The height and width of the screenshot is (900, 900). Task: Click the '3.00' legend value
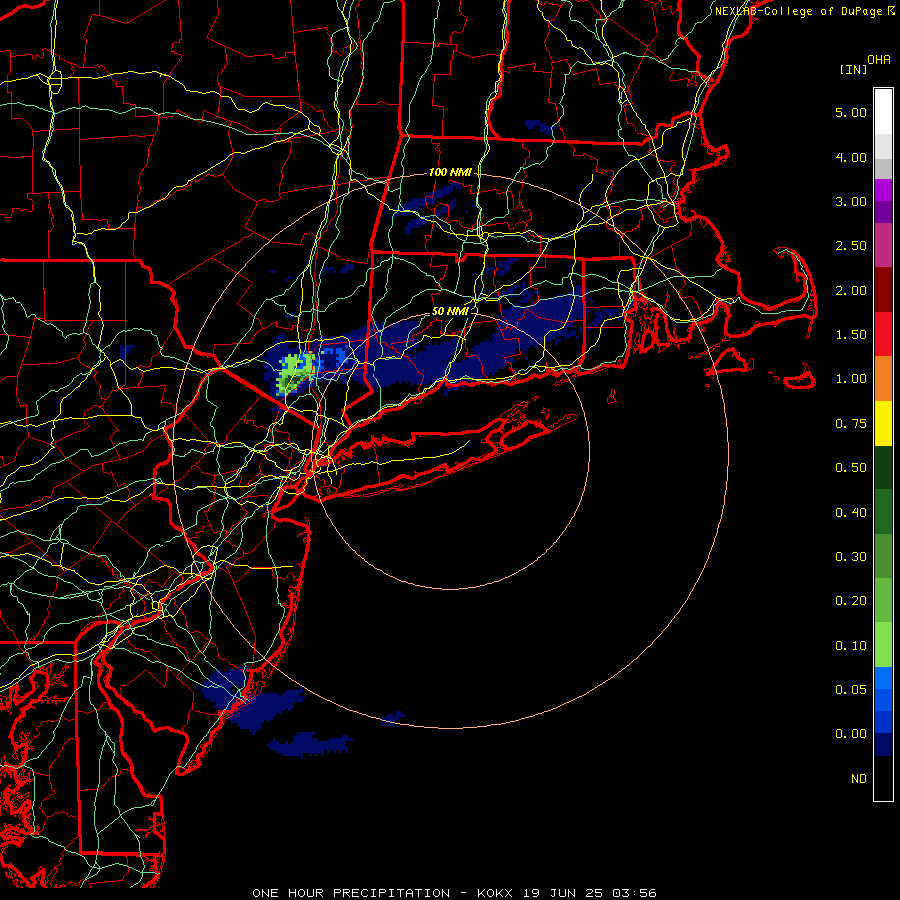[x=851, y=201]
